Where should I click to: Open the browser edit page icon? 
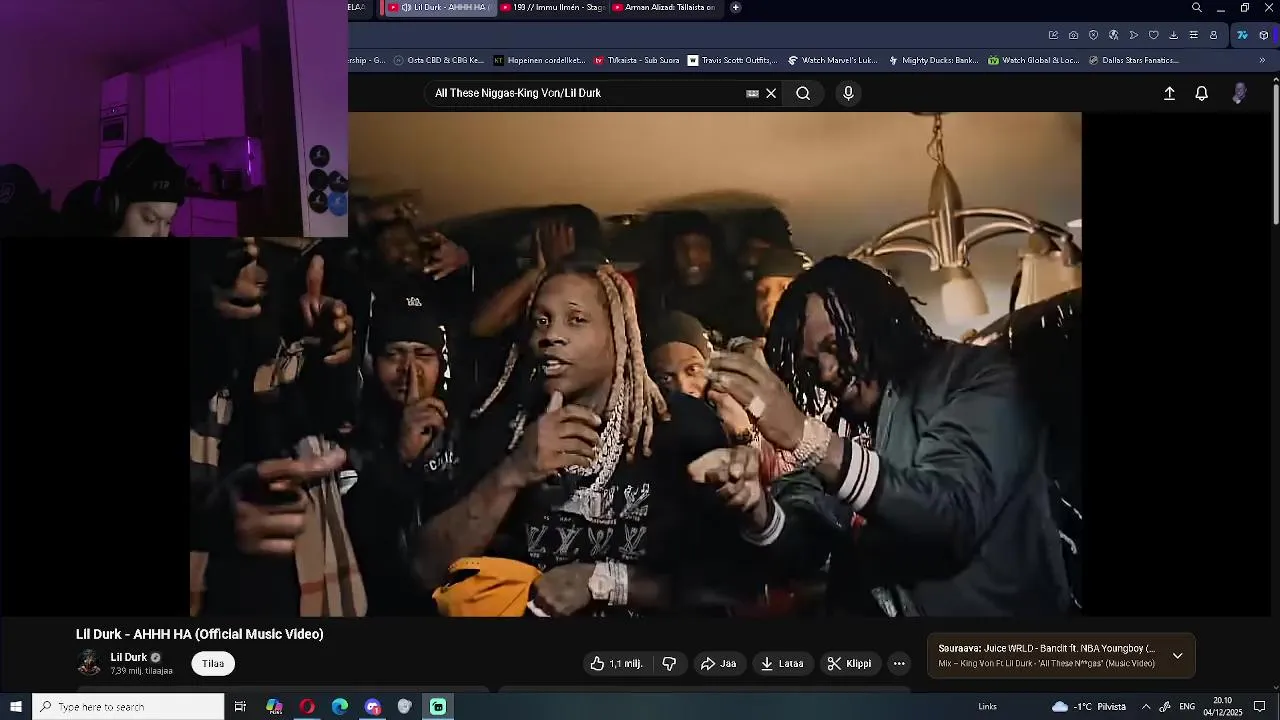click(x=1053, y=35)
